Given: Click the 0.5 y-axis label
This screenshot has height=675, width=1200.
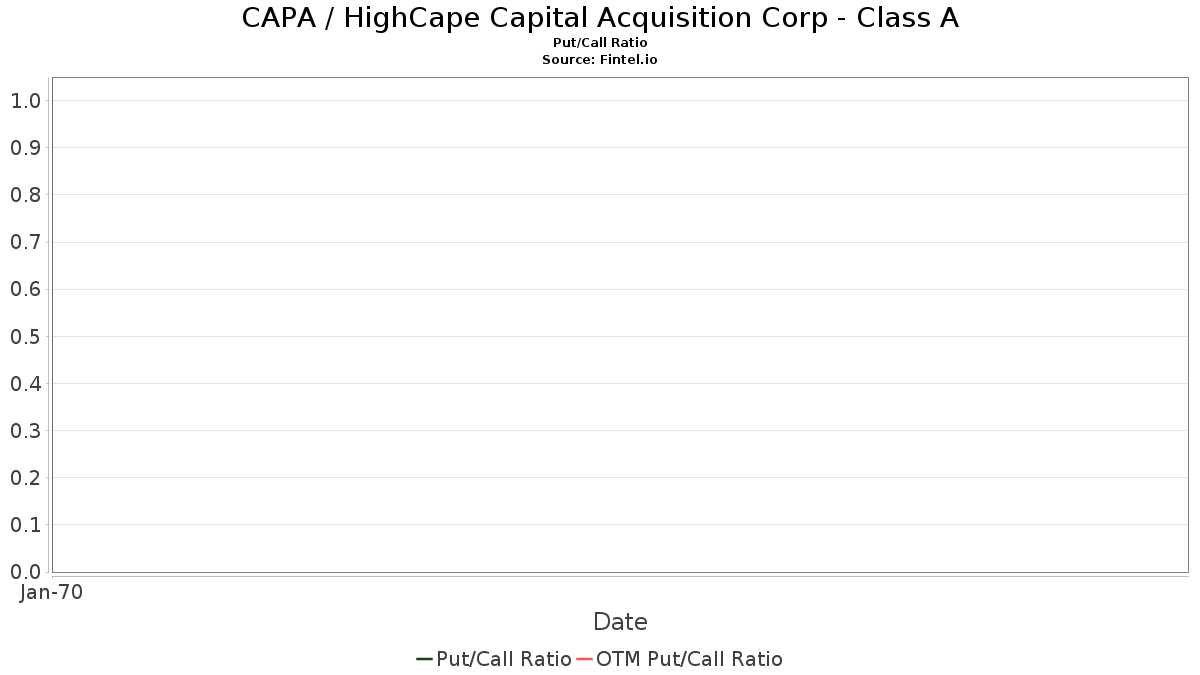Looking at the screenshot, I should pyautogui.click(x=25, y=337).
